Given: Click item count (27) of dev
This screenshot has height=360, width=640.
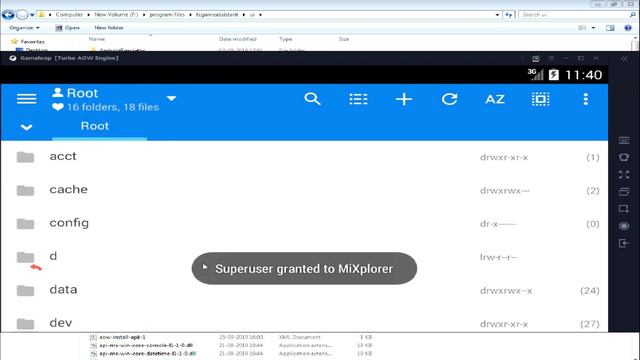Looking at the screenshot, I should [590, 324].
